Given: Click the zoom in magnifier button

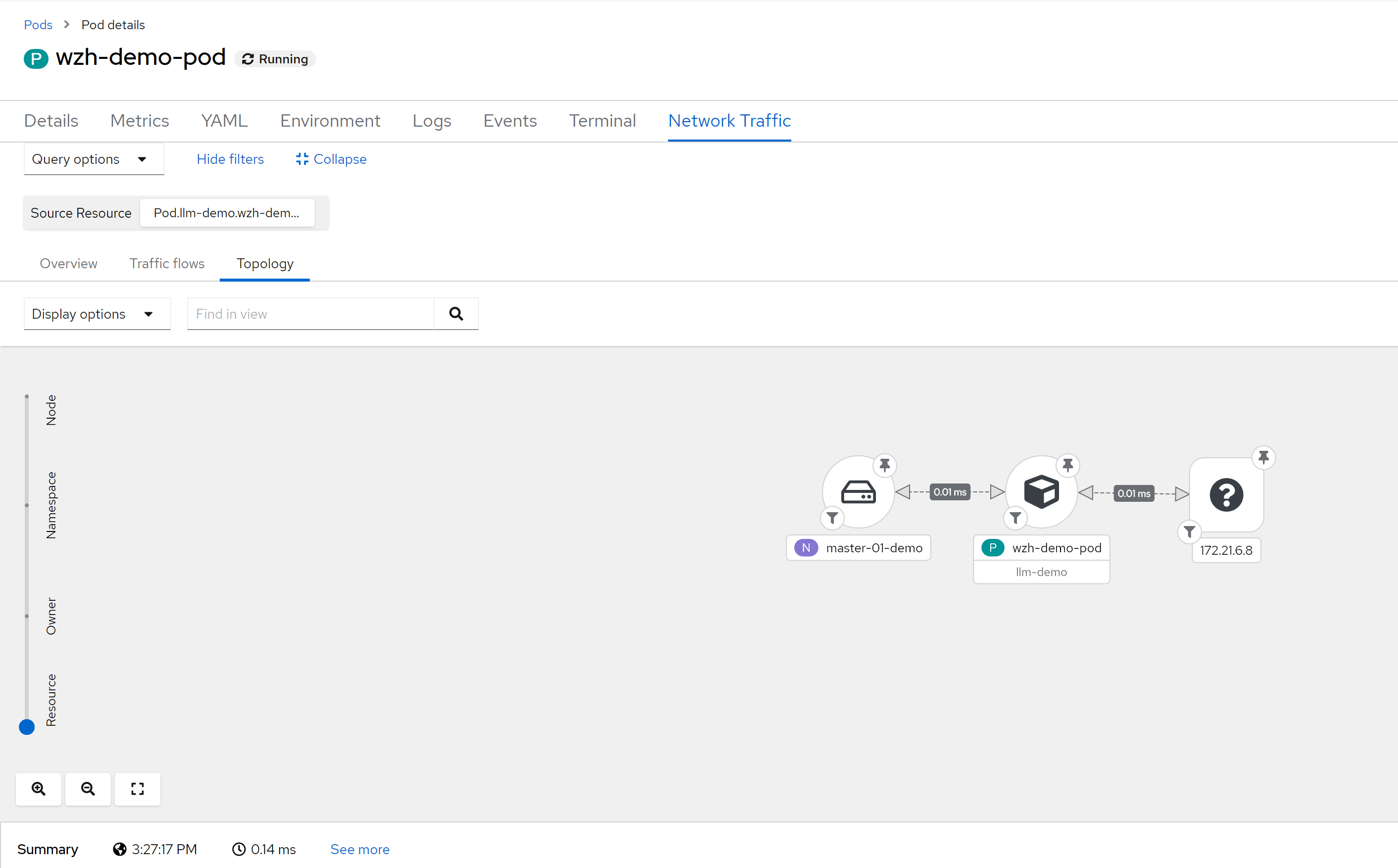Looking at the screenshot, I should [39, 789].
